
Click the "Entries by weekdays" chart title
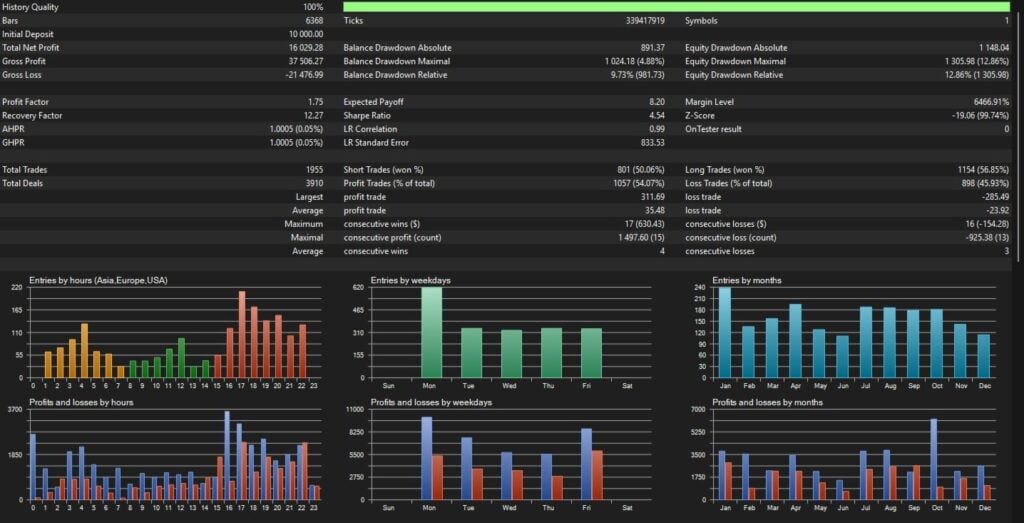click(410, 280)
